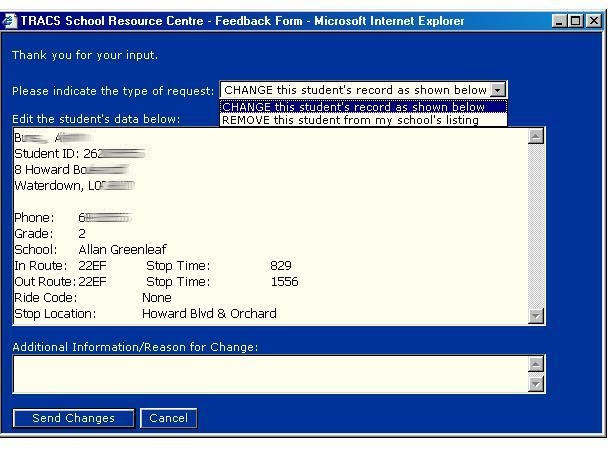Collapse the request type dropdown arrow

point(499,90)
